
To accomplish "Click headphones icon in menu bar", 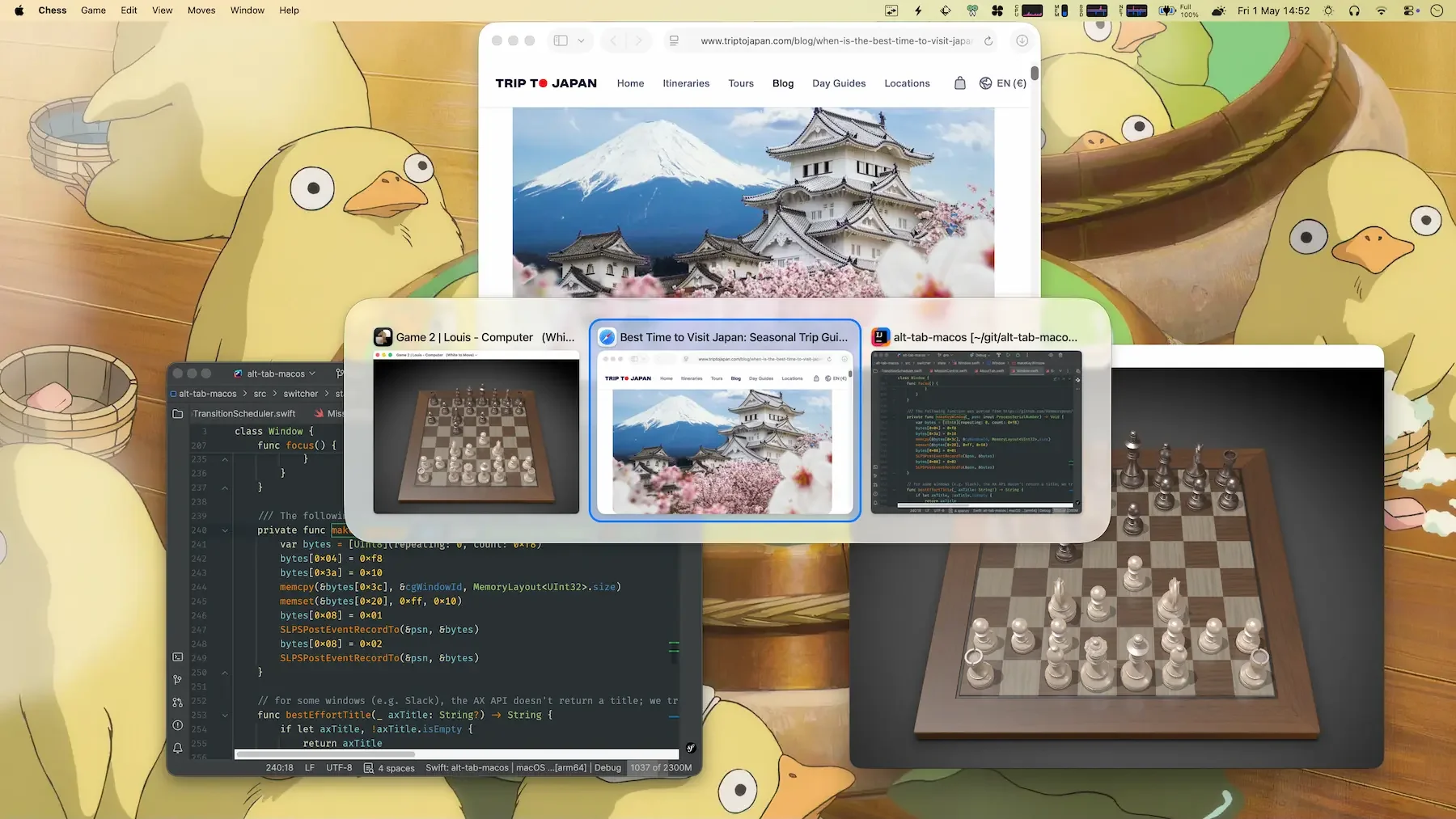I will pos(1355,11).
